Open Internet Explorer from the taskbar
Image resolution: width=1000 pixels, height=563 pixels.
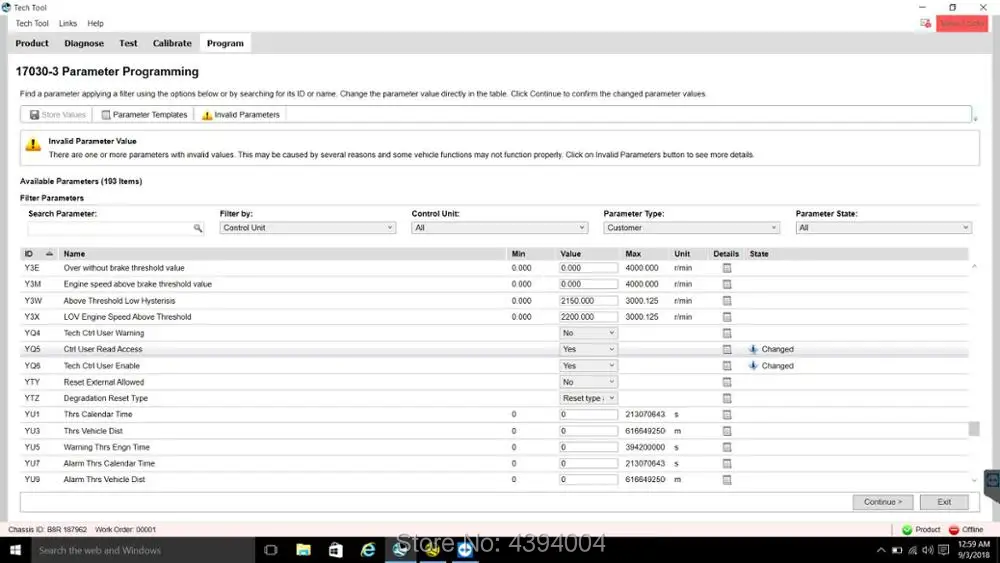click(368, 550)
